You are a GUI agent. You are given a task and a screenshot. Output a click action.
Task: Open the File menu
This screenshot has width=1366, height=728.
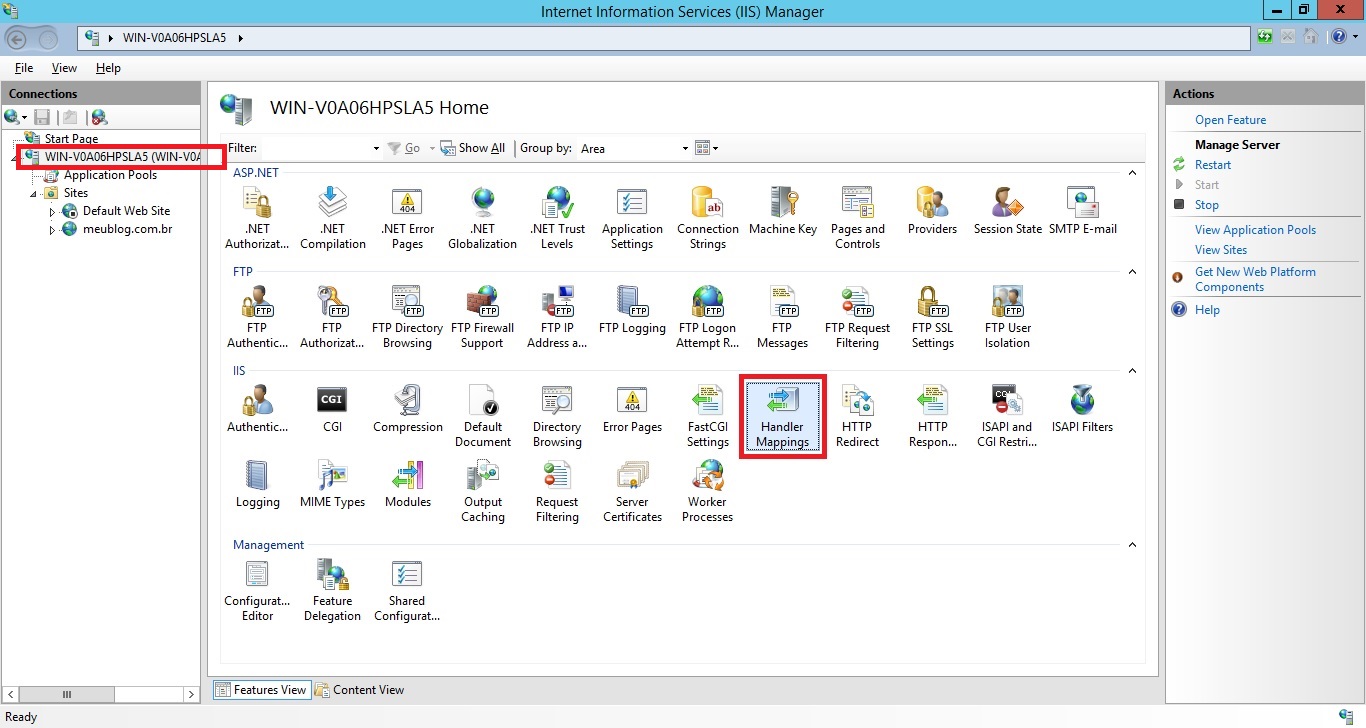(24, 68)
